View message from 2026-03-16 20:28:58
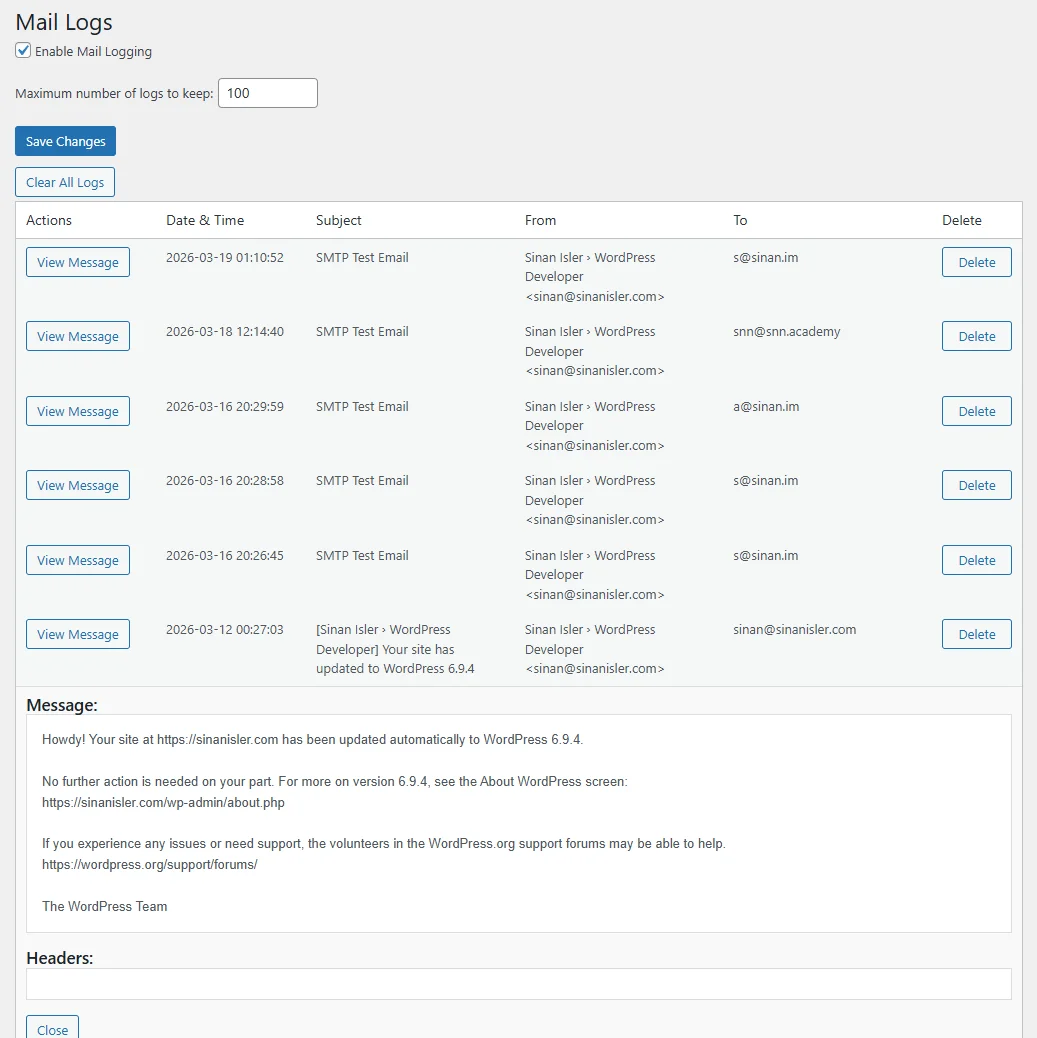Screen dimensions: 1037x1038 [x=78, y=485]
